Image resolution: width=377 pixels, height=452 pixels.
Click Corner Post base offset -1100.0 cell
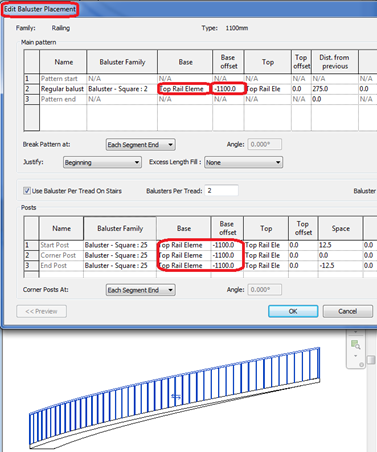(227, 255)
